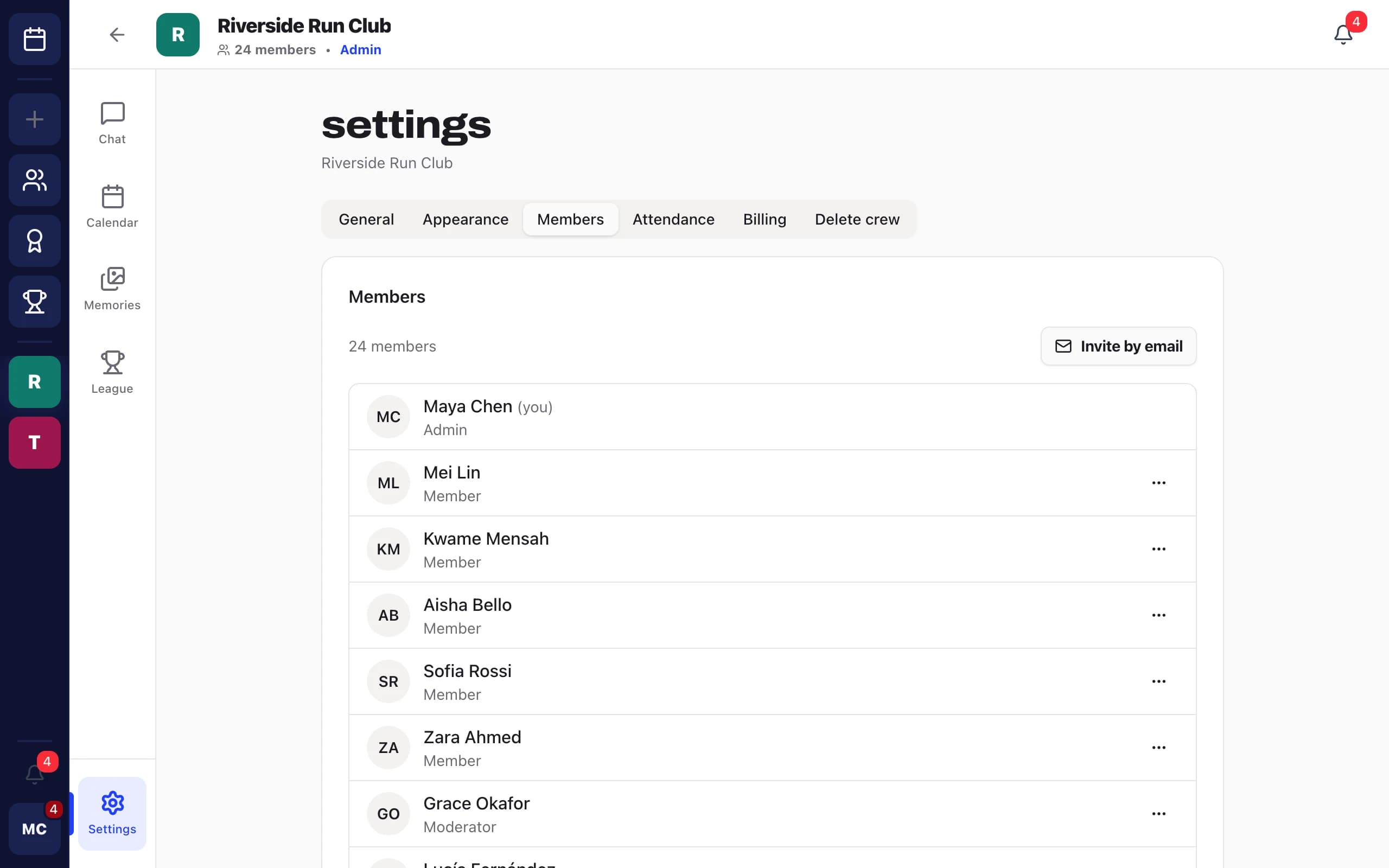Open the Billing tab
Viewport: 1389px width, 868px height.
coord(764,219)
